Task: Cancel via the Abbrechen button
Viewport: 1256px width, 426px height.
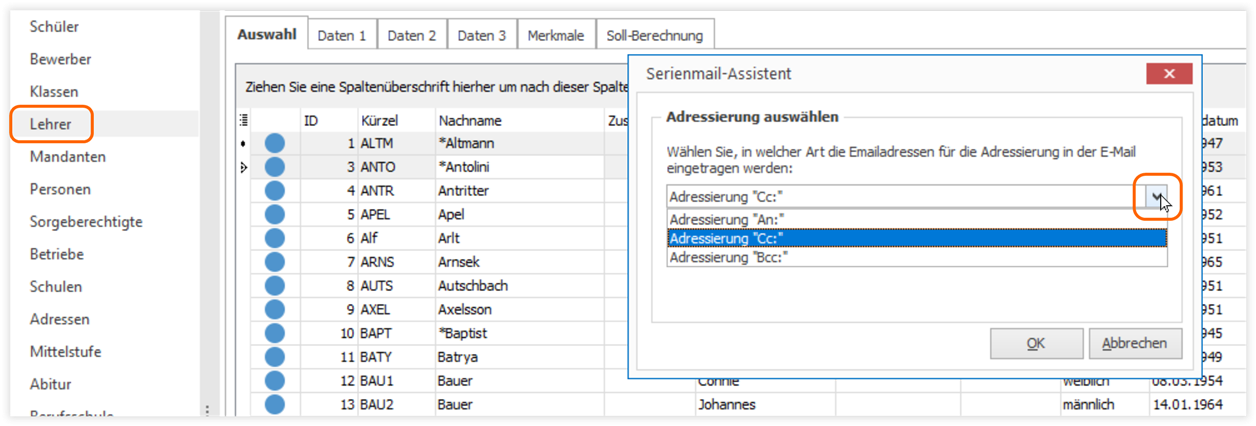Action: point(1134,343)
